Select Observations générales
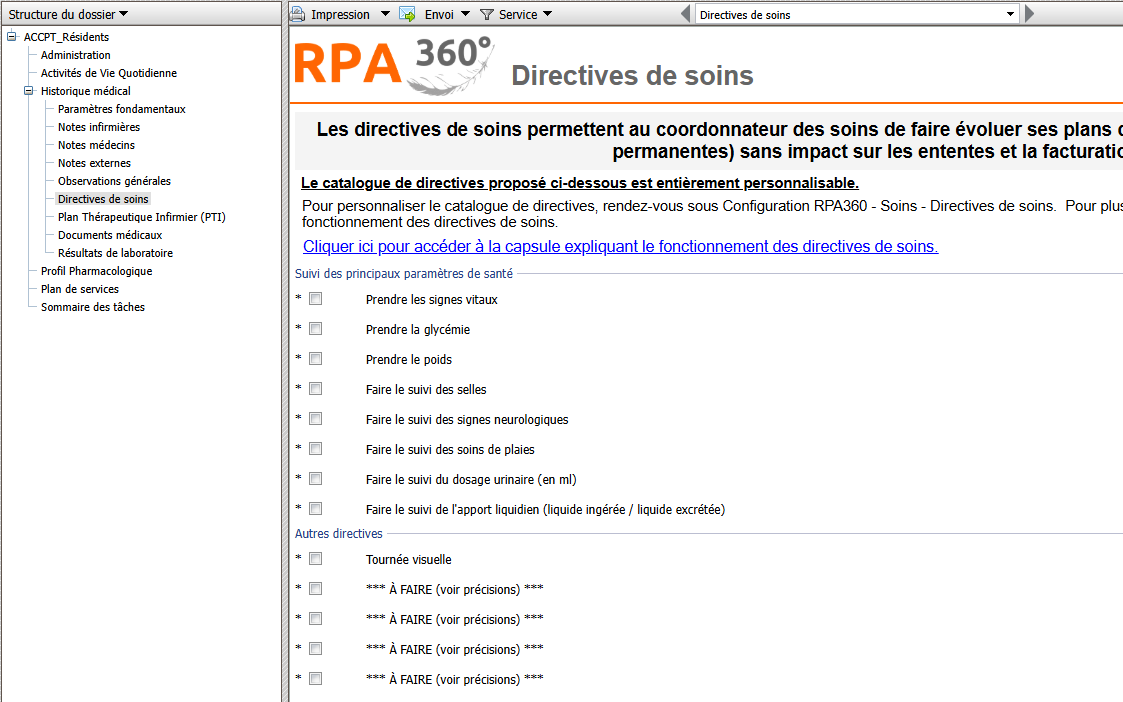The height and width of the screenshot is (702, 1123). point(114,181)
